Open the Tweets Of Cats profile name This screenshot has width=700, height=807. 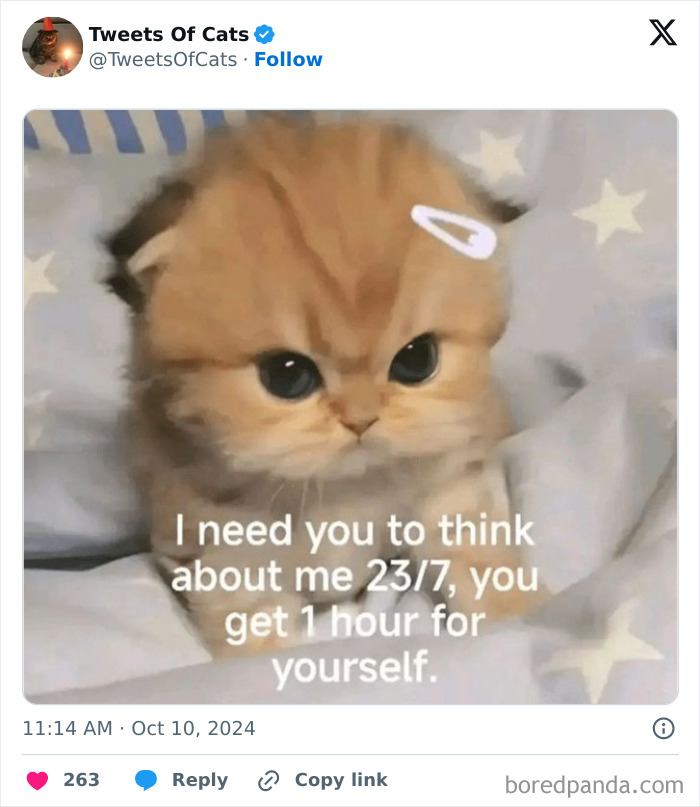[x=167, y=34]
